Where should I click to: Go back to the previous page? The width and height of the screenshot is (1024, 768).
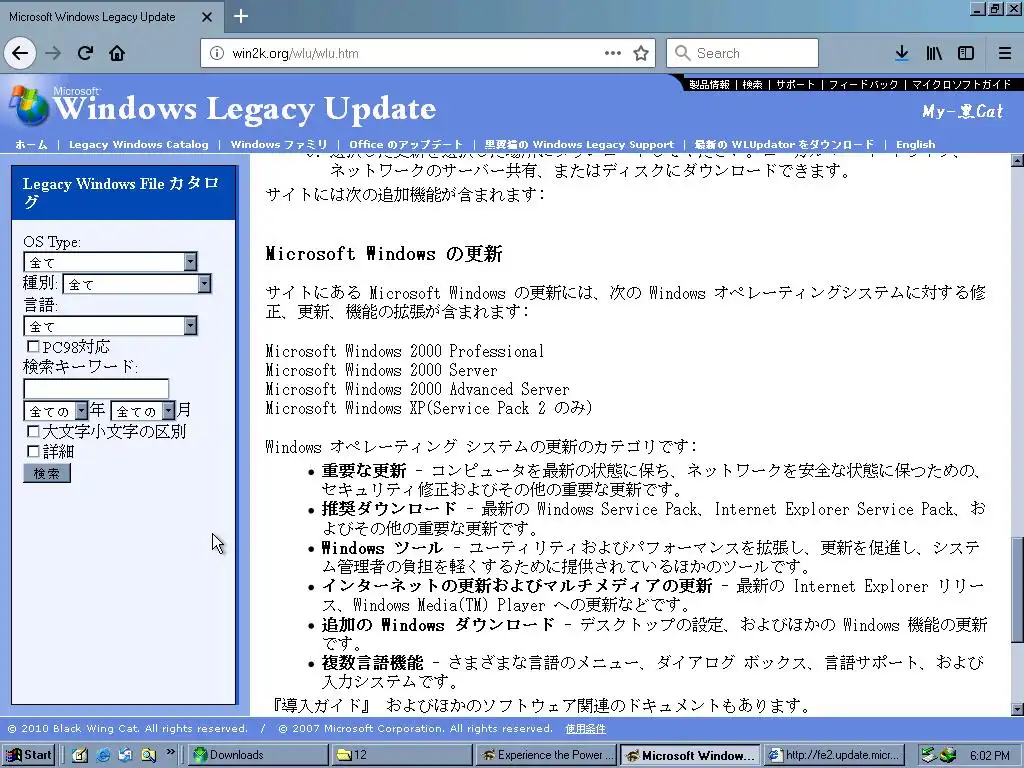(20, 53)
